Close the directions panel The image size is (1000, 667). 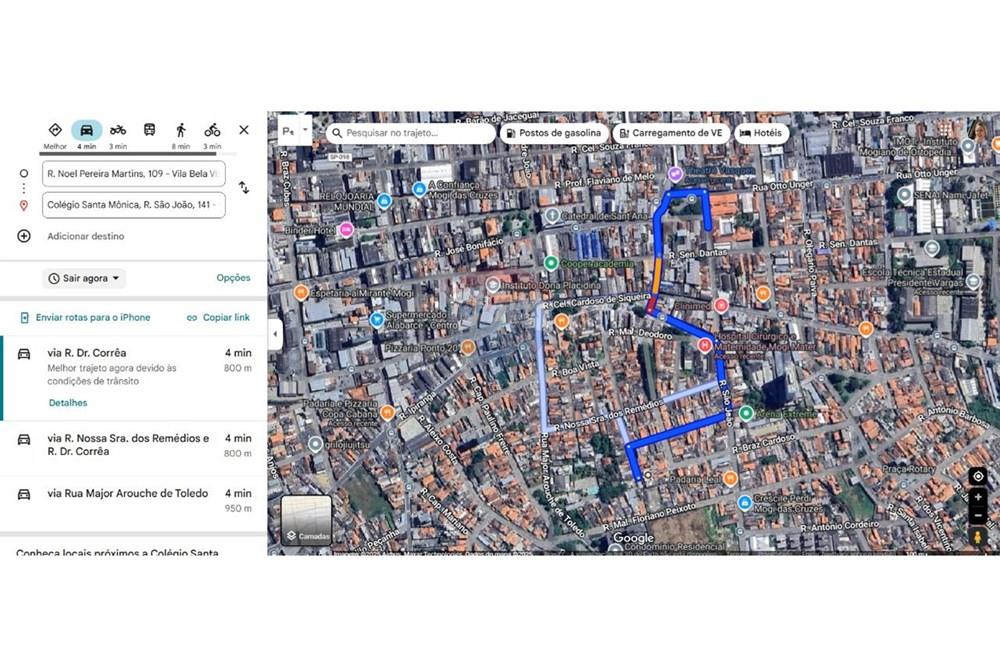coord(244,130)
